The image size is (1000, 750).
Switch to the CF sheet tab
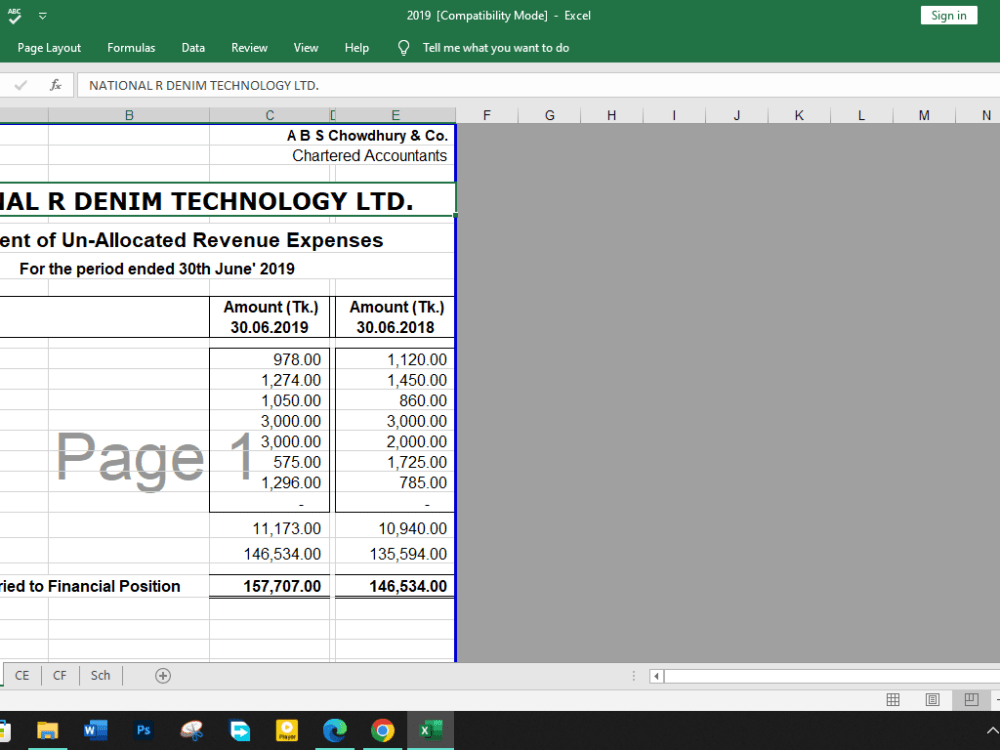(59, 675)
